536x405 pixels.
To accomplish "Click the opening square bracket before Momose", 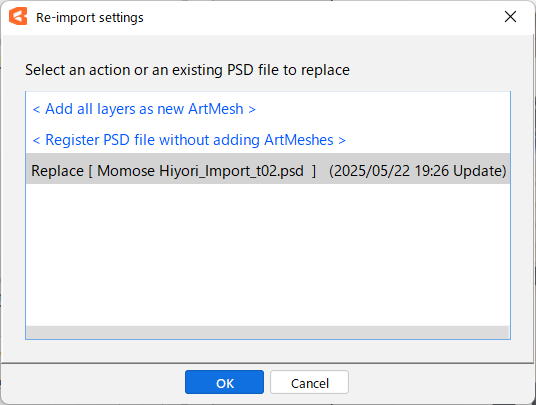I will coord(91,171).
